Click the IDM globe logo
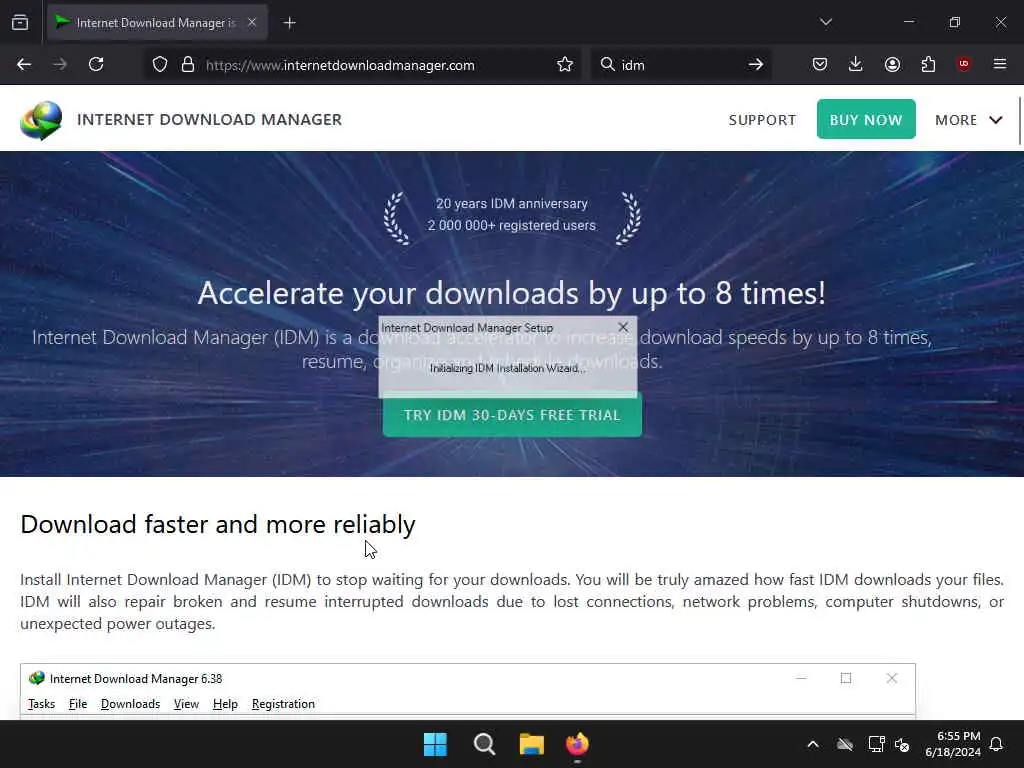Screen dimensions: 1024x768 coord(41,120)
